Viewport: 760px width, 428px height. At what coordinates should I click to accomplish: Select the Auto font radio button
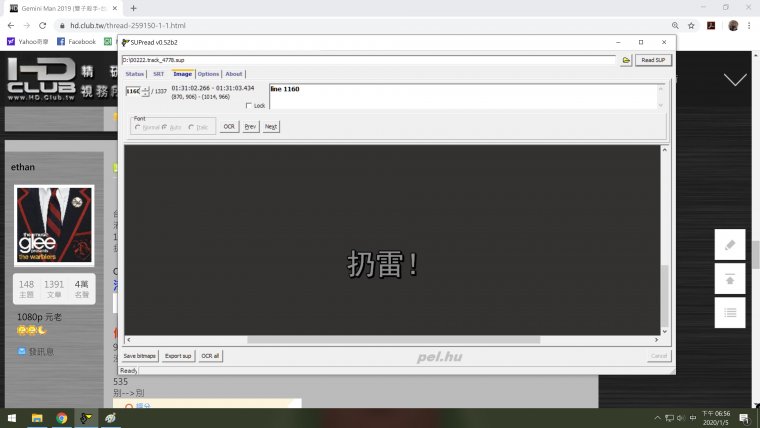click(164, 127)
